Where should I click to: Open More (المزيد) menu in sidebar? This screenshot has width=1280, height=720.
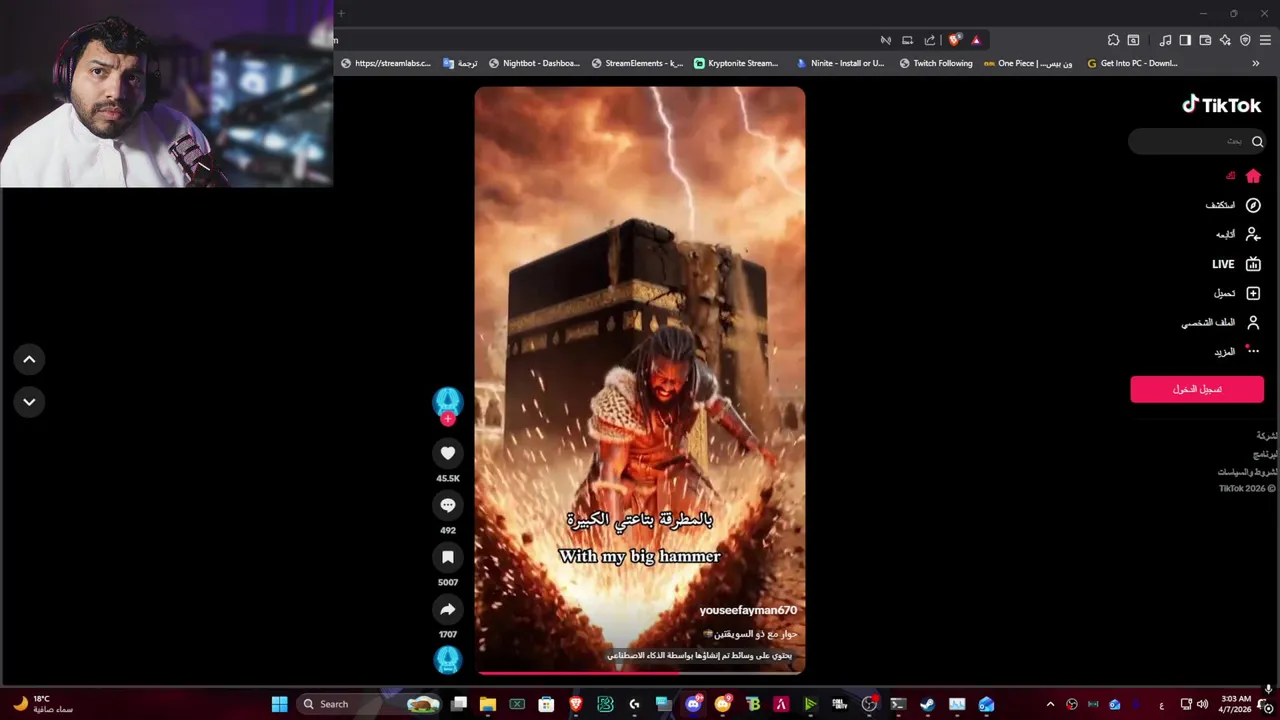pyautogui.click(x=1238, y=352)
